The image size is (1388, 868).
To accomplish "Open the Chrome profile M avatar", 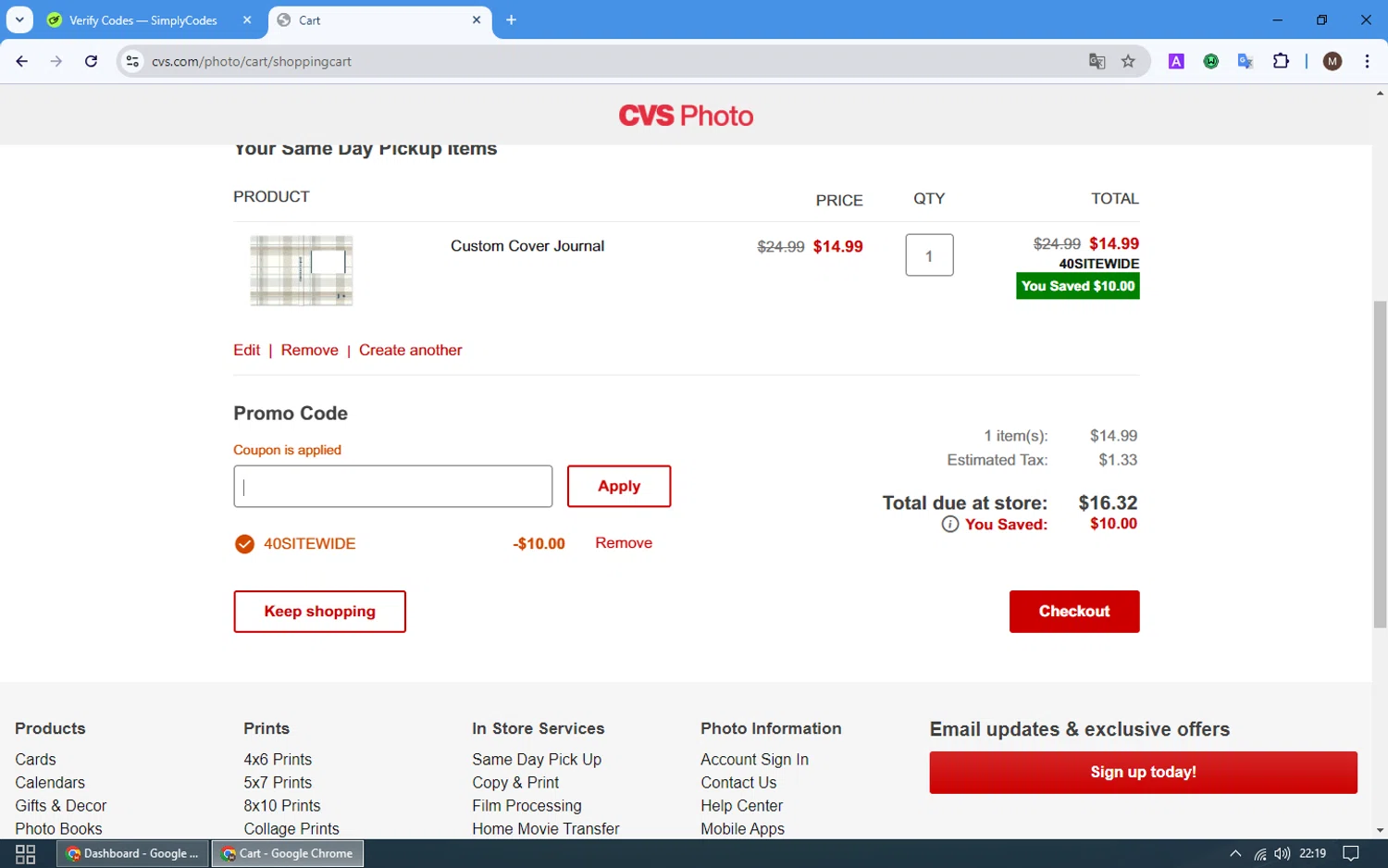I will point(1332,61).
